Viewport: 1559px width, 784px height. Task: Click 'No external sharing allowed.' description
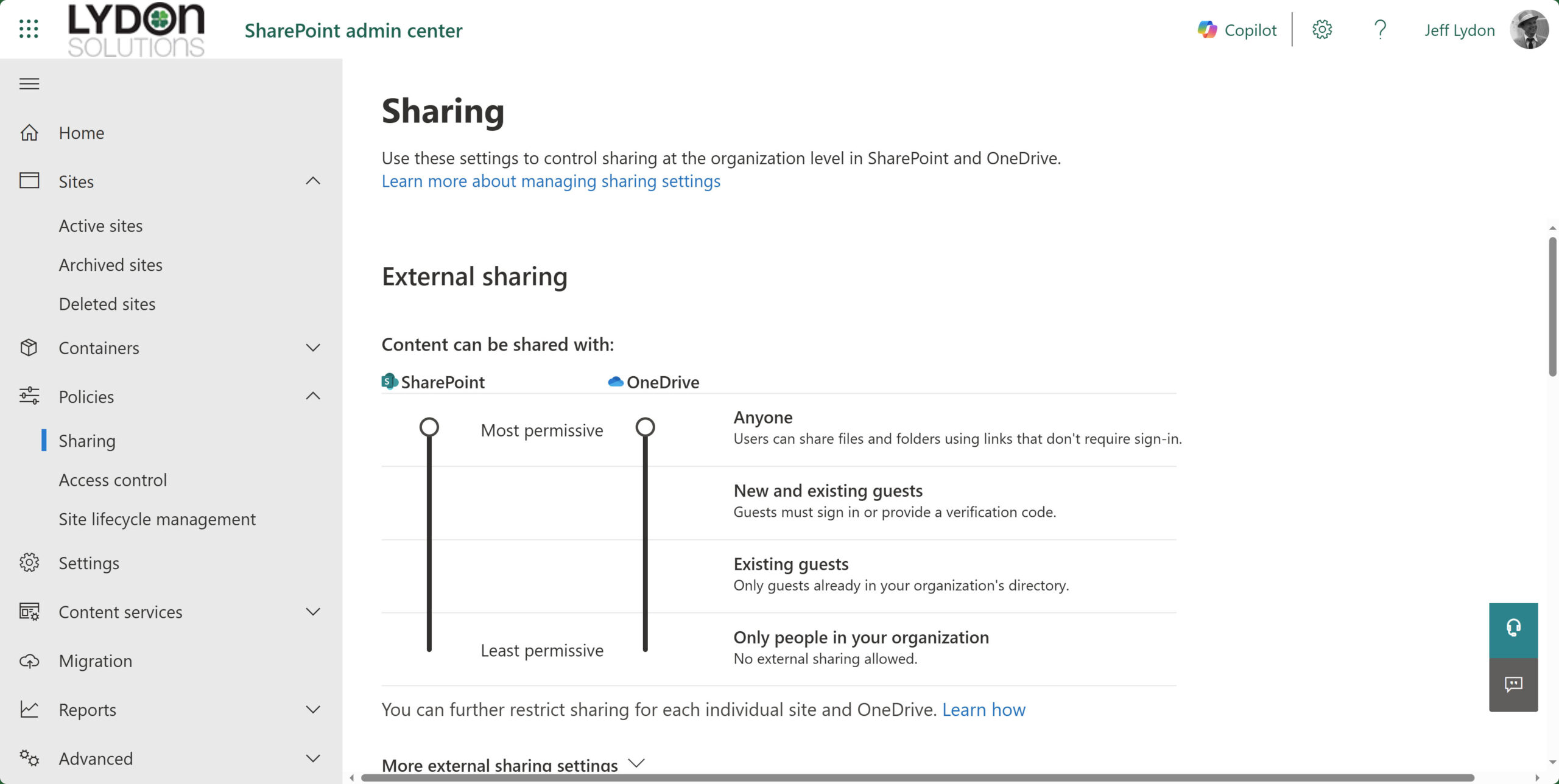pos(825,659)
